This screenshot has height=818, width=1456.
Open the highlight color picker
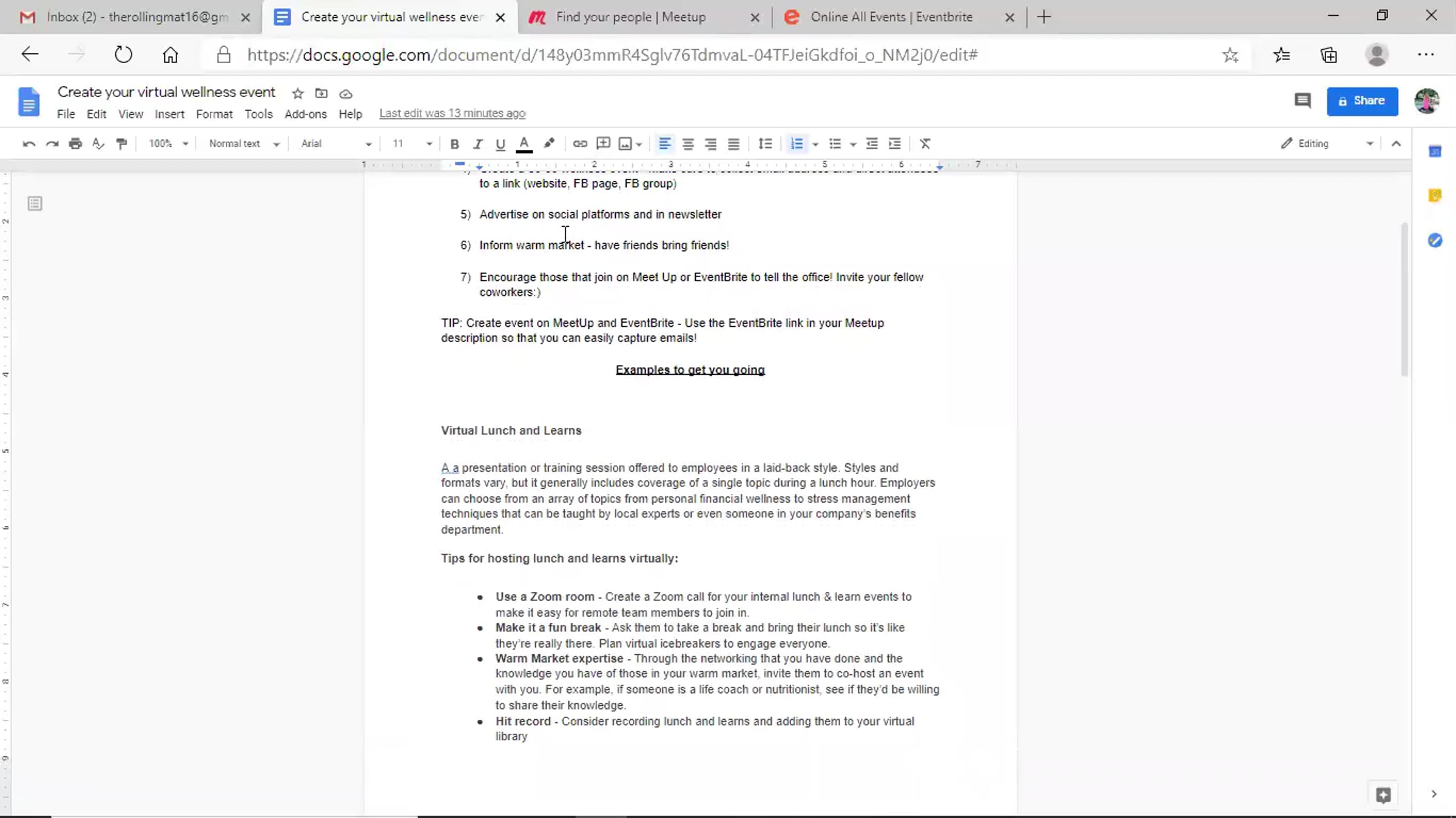coord(548,144)
